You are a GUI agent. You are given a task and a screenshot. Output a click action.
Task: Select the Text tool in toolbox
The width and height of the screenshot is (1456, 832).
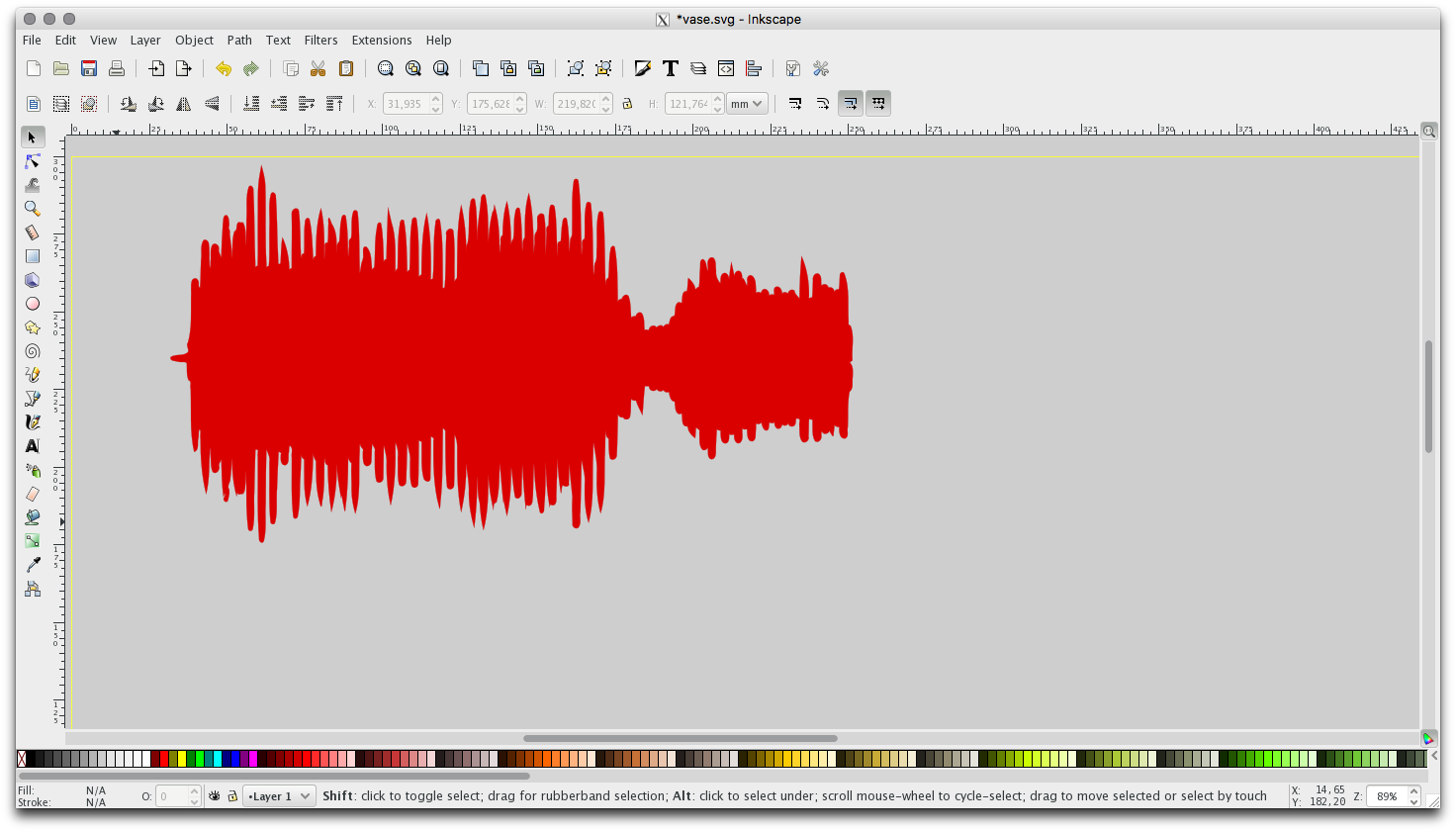click(x=33, y=446)
